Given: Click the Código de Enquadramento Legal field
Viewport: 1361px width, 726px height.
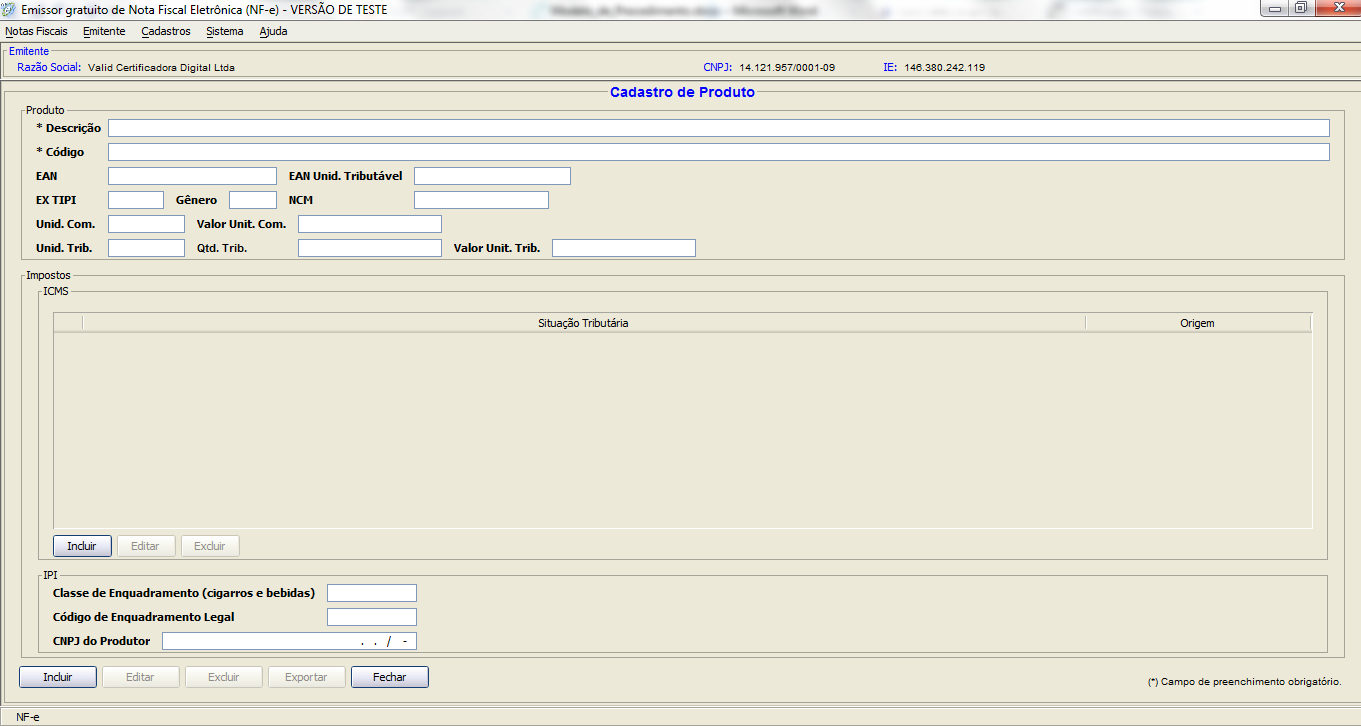Looking at the screenshot, I should [x=372, y=617].
